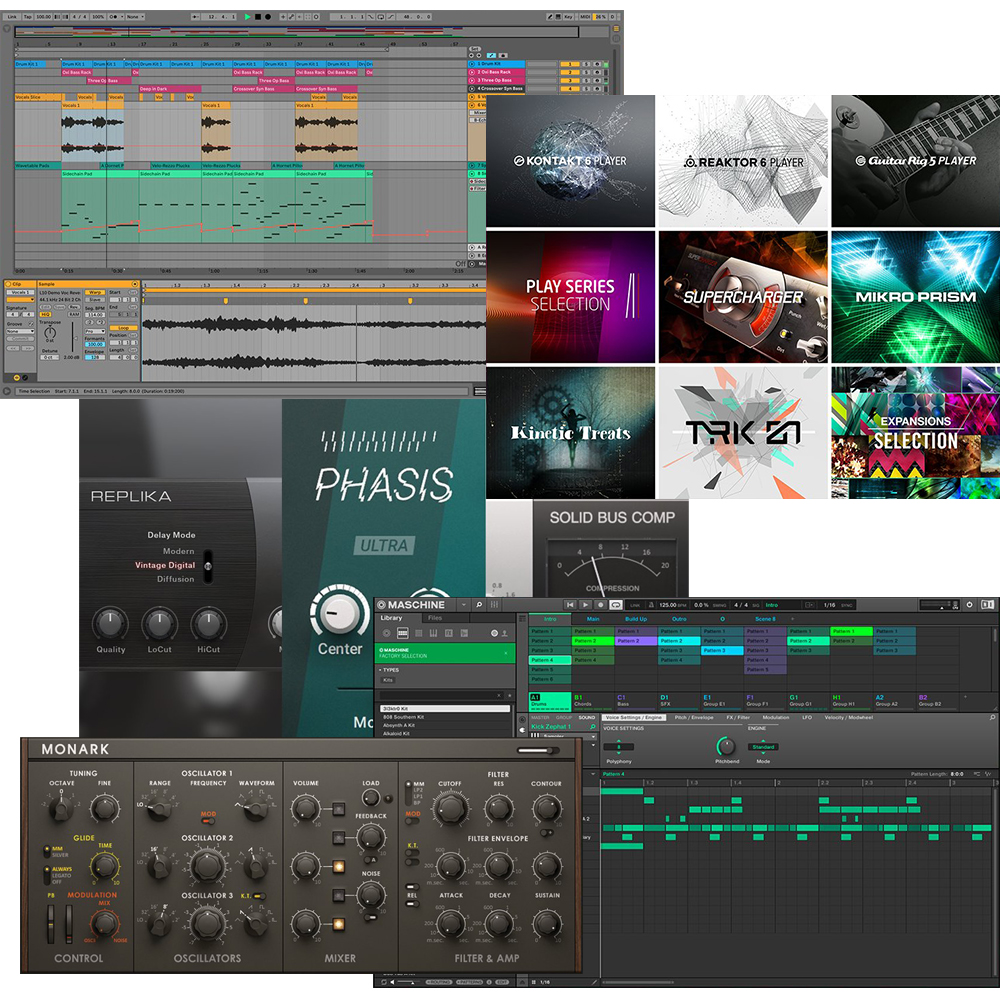Image resolution: width=1000 pixels, height=1000 pixels.
Task: Open the TRK-01 tile
Action: [743, 432]
